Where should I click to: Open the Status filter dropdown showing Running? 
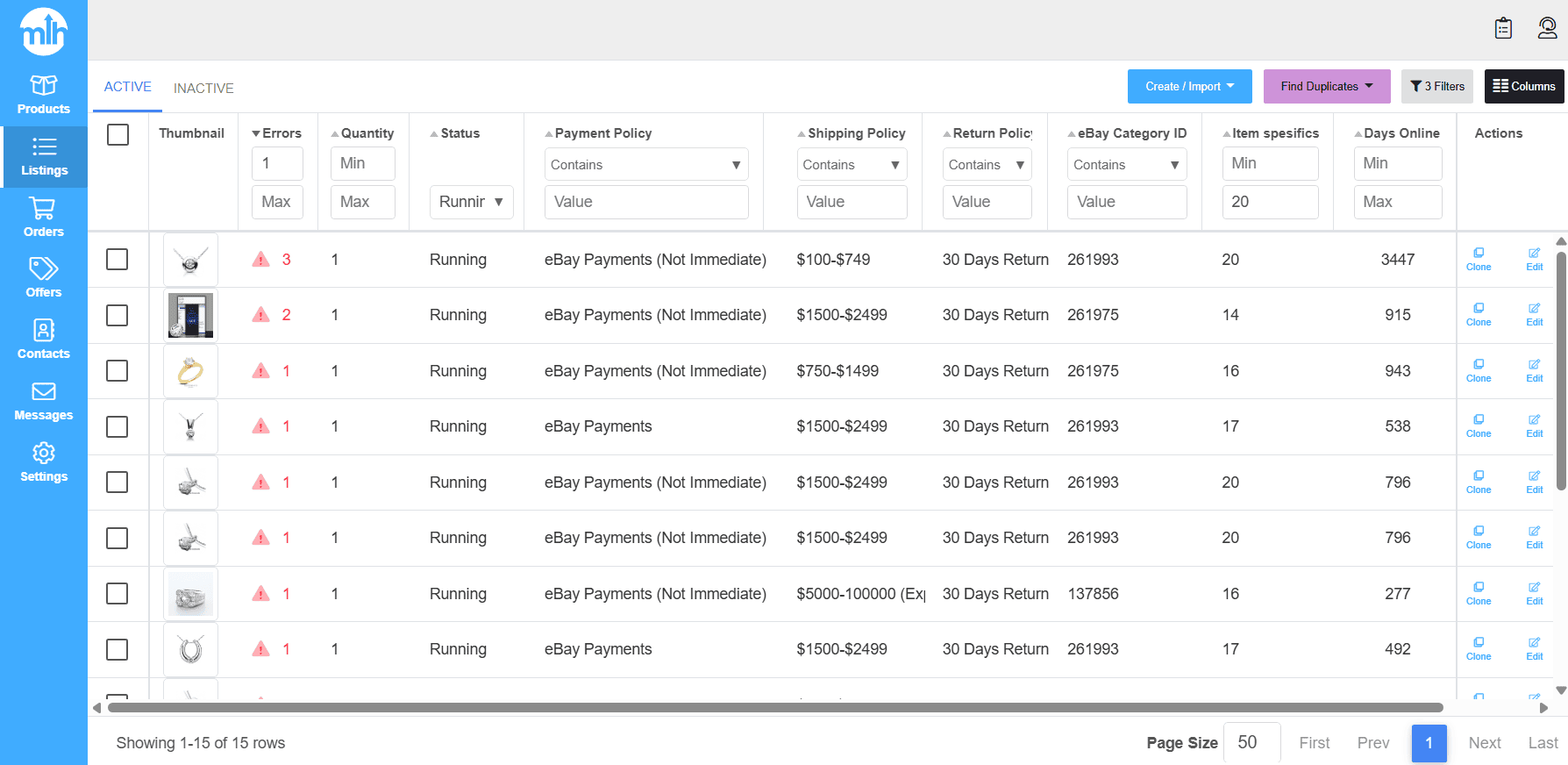pyautogui.click(x=471, y=202)
